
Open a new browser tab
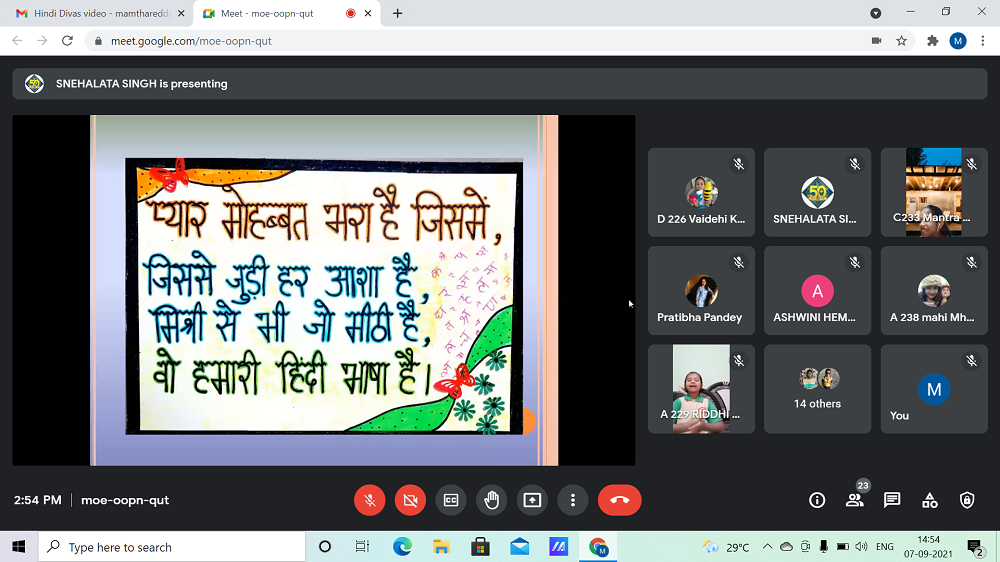point(398,14)
